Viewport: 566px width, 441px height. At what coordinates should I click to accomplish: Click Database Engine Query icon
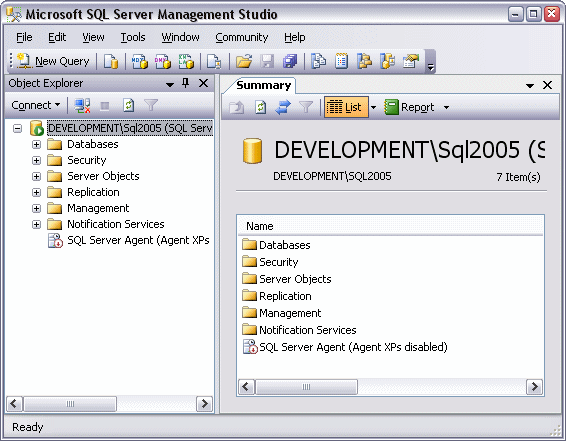111,61
